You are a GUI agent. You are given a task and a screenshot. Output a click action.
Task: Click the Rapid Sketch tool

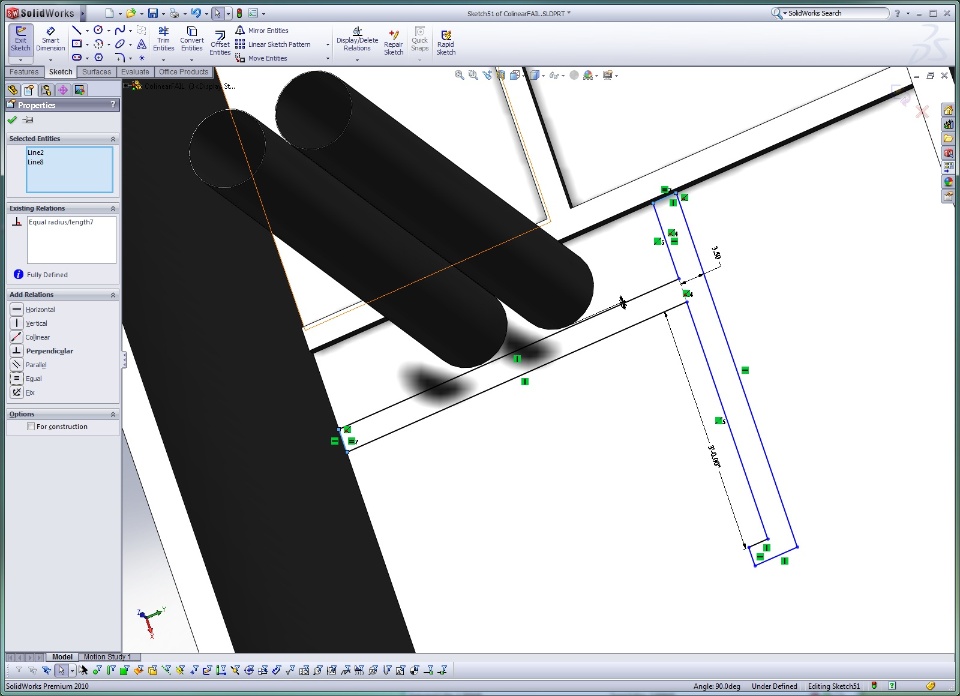click(446, 43)
